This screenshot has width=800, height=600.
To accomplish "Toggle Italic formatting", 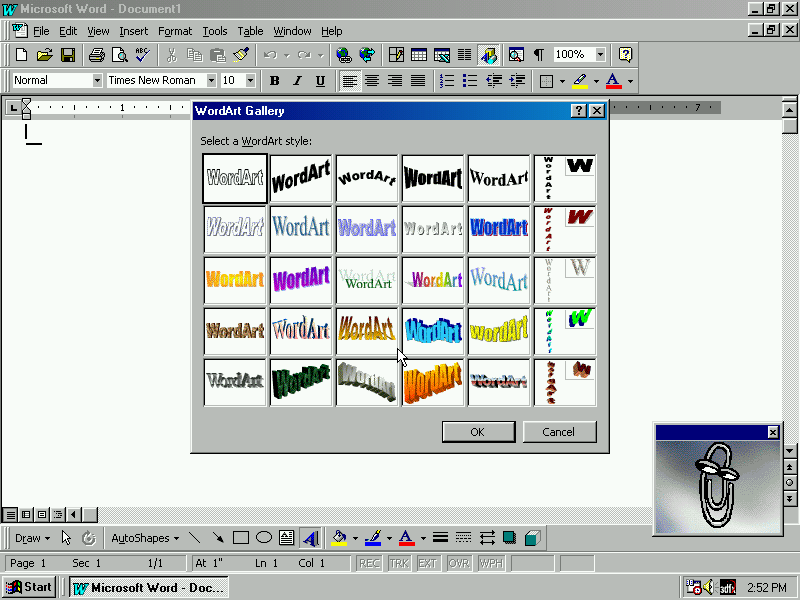I will (x=297, y=81).
